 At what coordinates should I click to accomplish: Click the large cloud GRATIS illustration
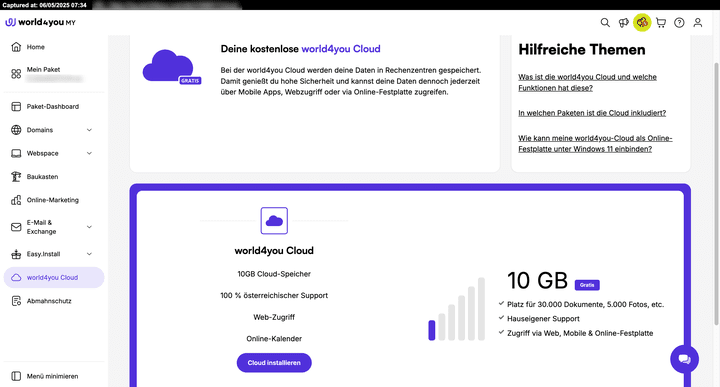171,67
